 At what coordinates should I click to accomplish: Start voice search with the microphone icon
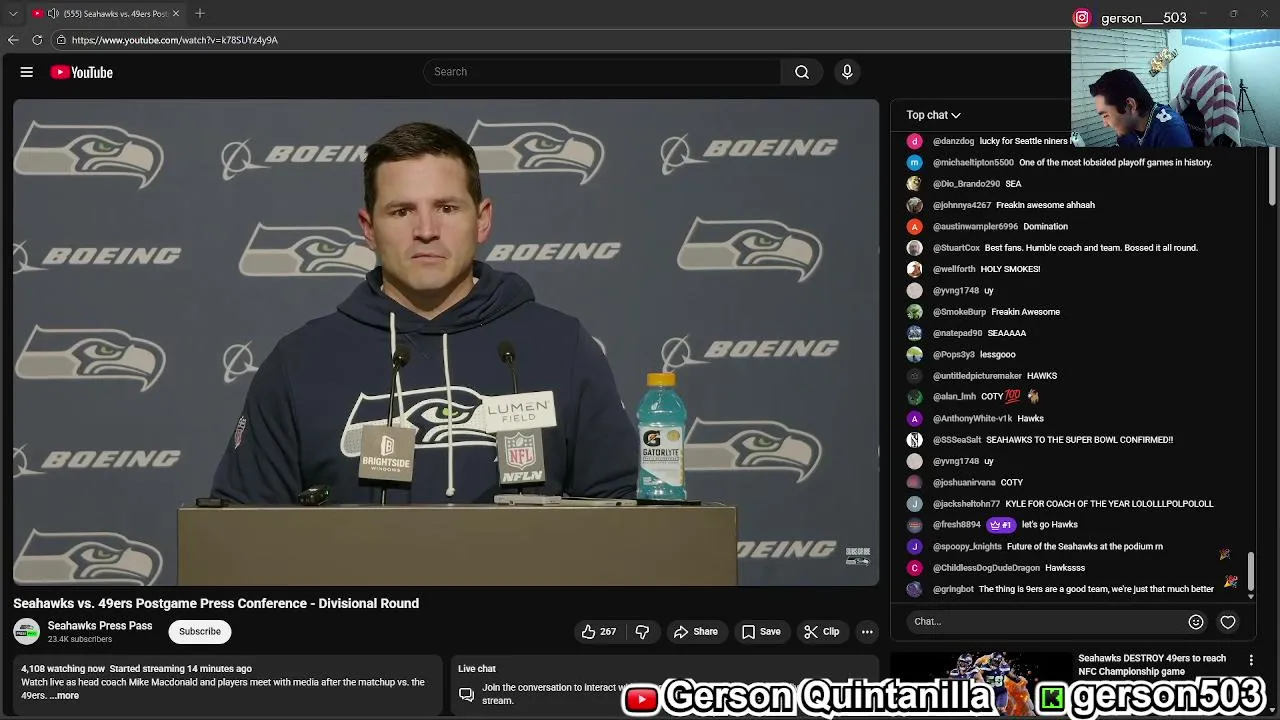(847, 72)
